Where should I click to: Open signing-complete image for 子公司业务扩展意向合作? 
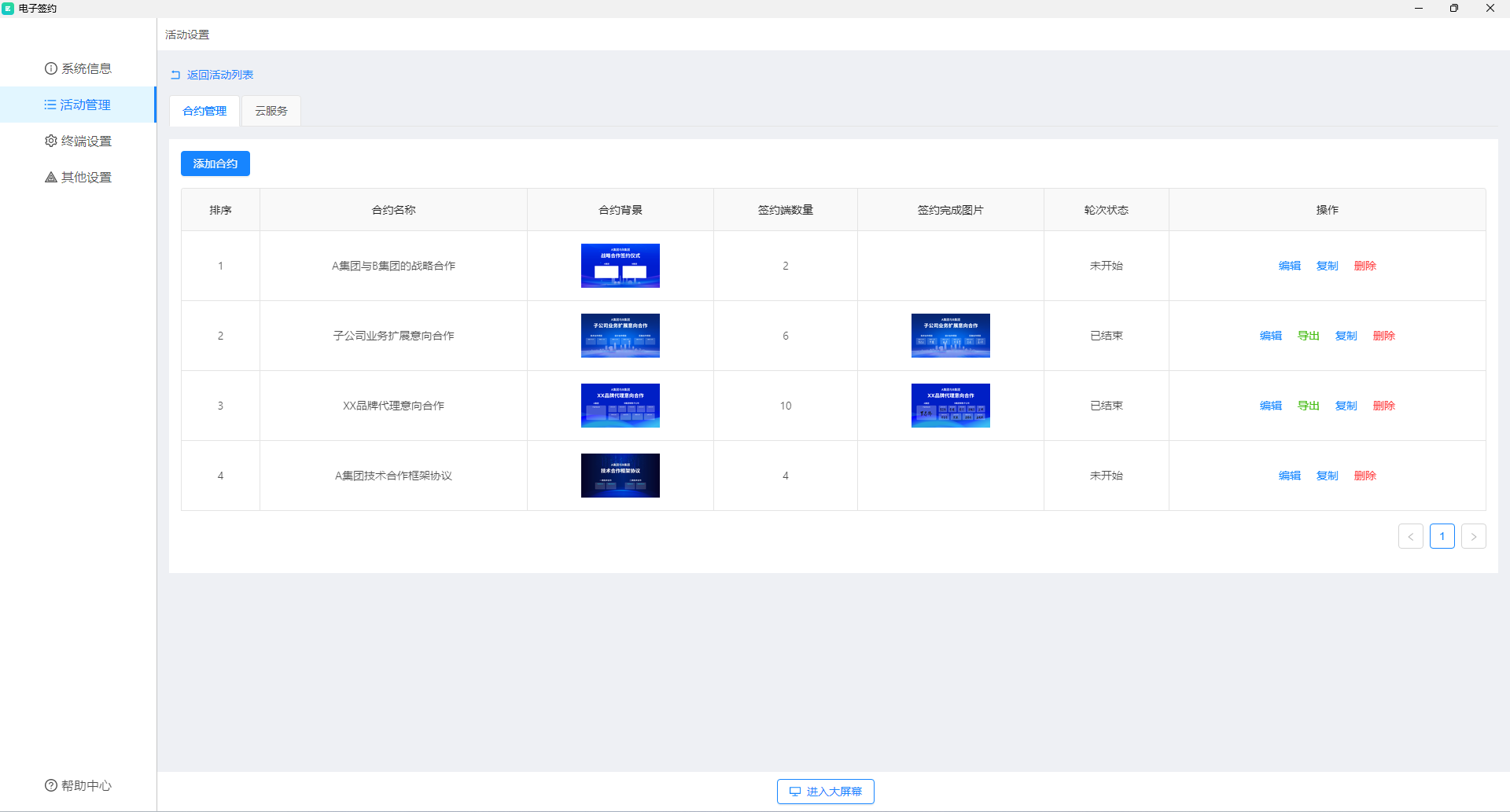(x=950, y=336)
